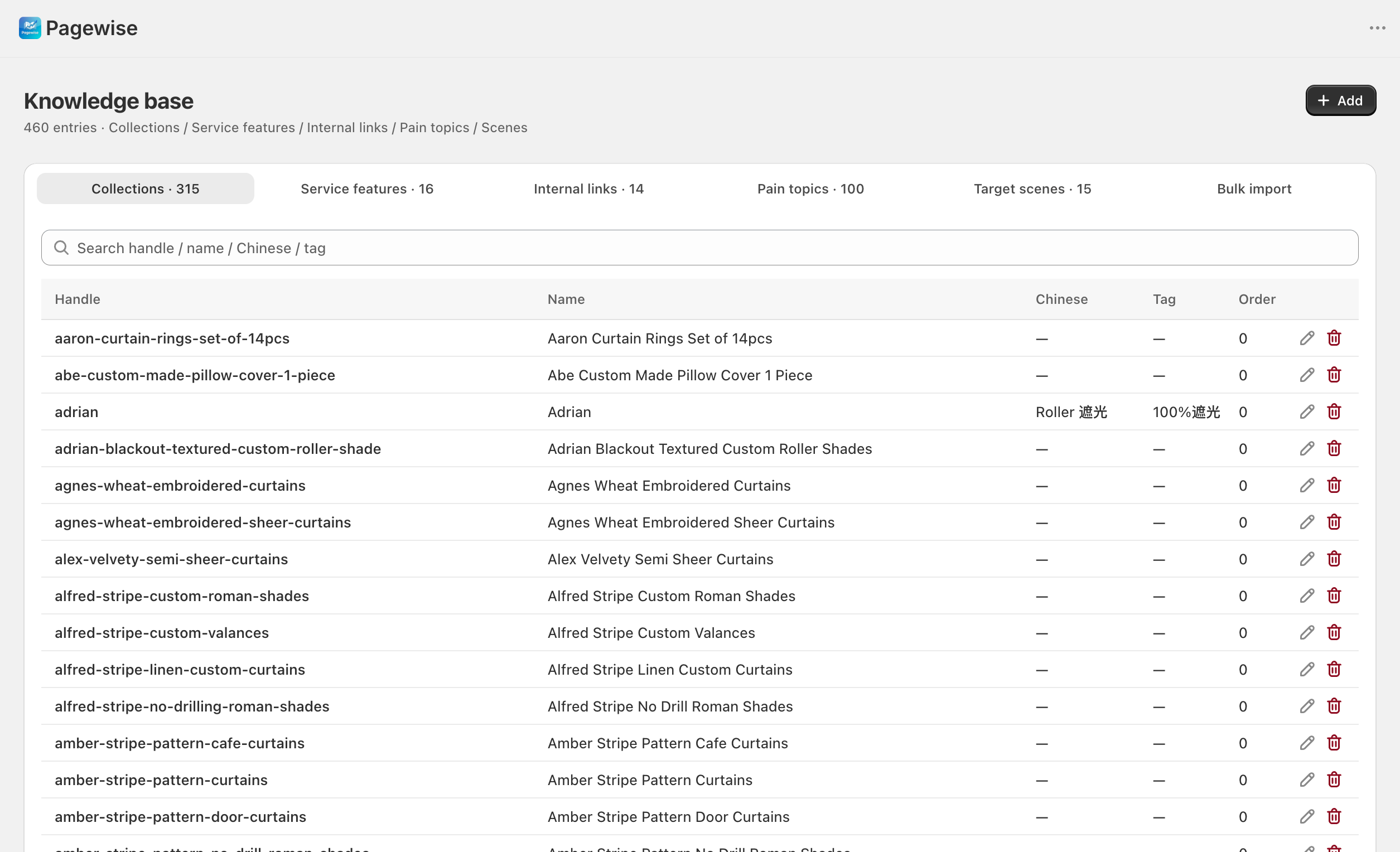Click handle 'agnes-wheat-embroidered-curtains'
Screen dimensions: 1400x852
pos(180,486)
